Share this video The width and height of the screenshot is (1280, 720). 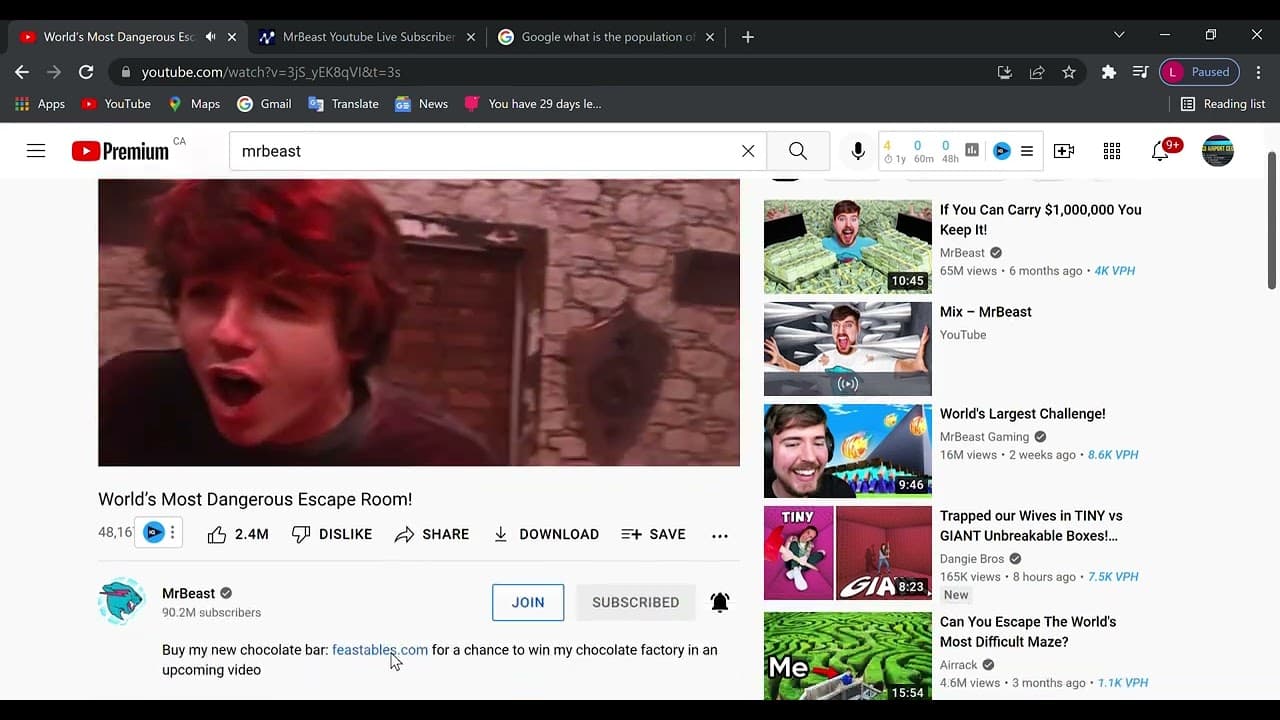pyautogui.click(x=432, y=534)
